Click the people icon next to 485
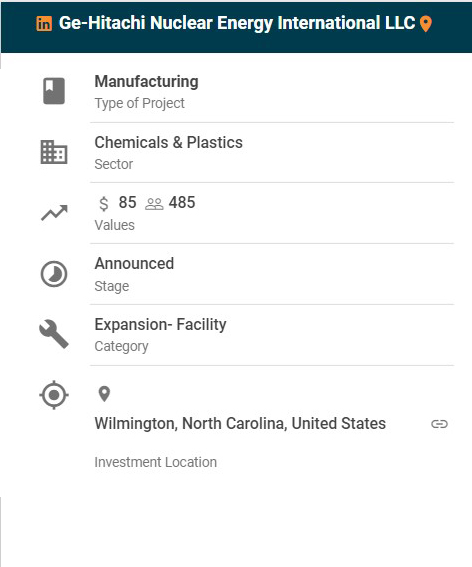This screenshot has height=567, width=472. [x=154, y=204]
